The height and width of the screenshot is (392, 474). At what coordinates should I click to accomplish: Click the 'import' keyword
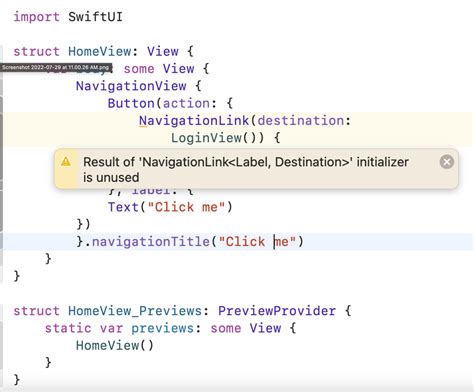(36, 17)
